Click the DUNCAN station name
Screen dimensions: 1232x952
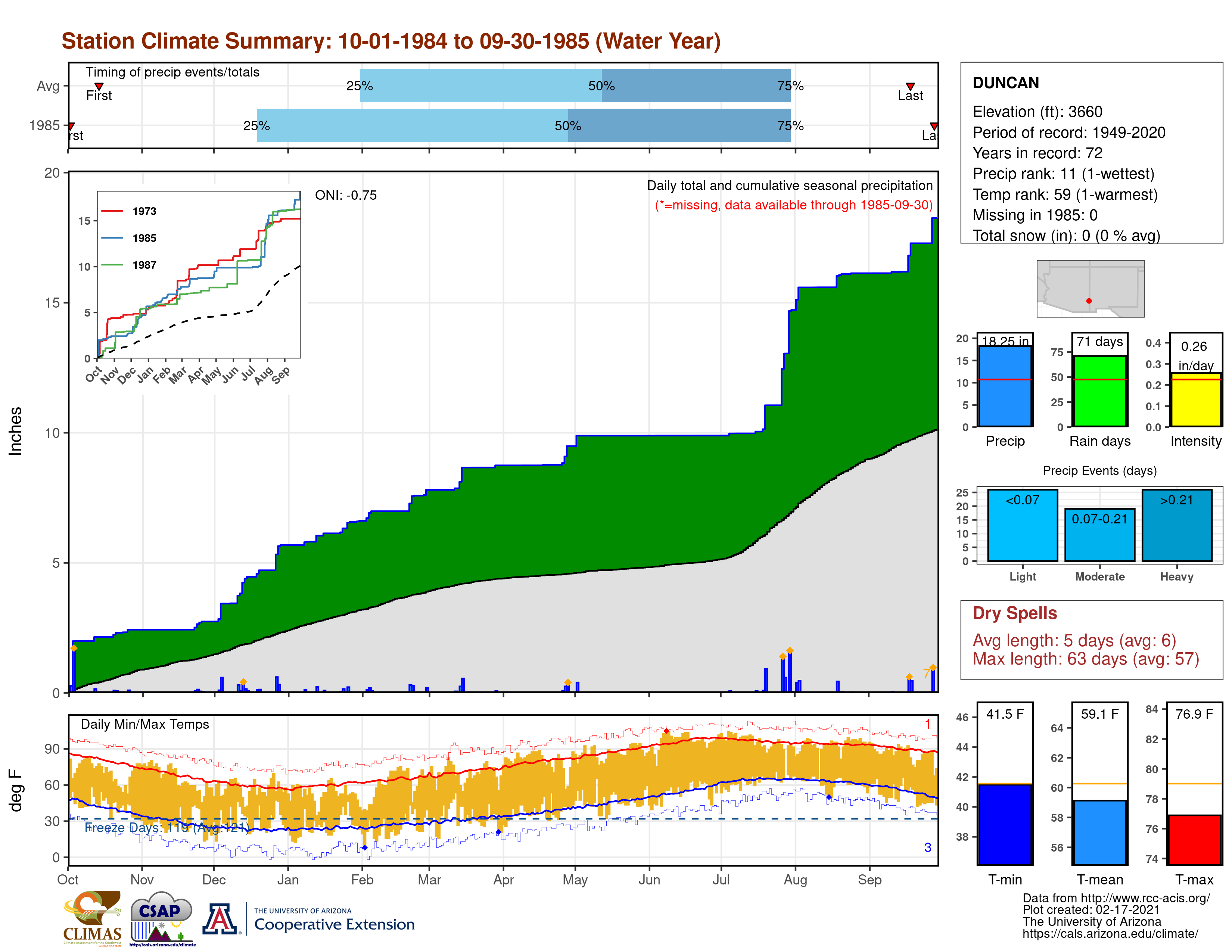pyautogui.click(x=1006, y=83)
